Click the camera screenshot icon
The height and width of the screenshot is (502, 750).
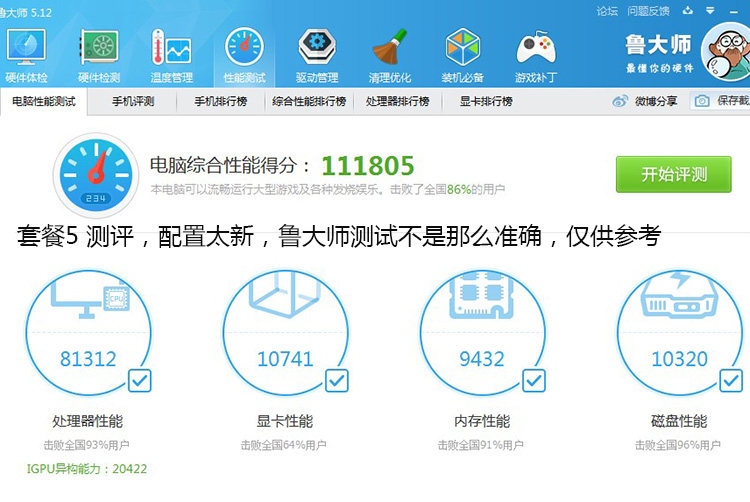[x=702, y=101]
